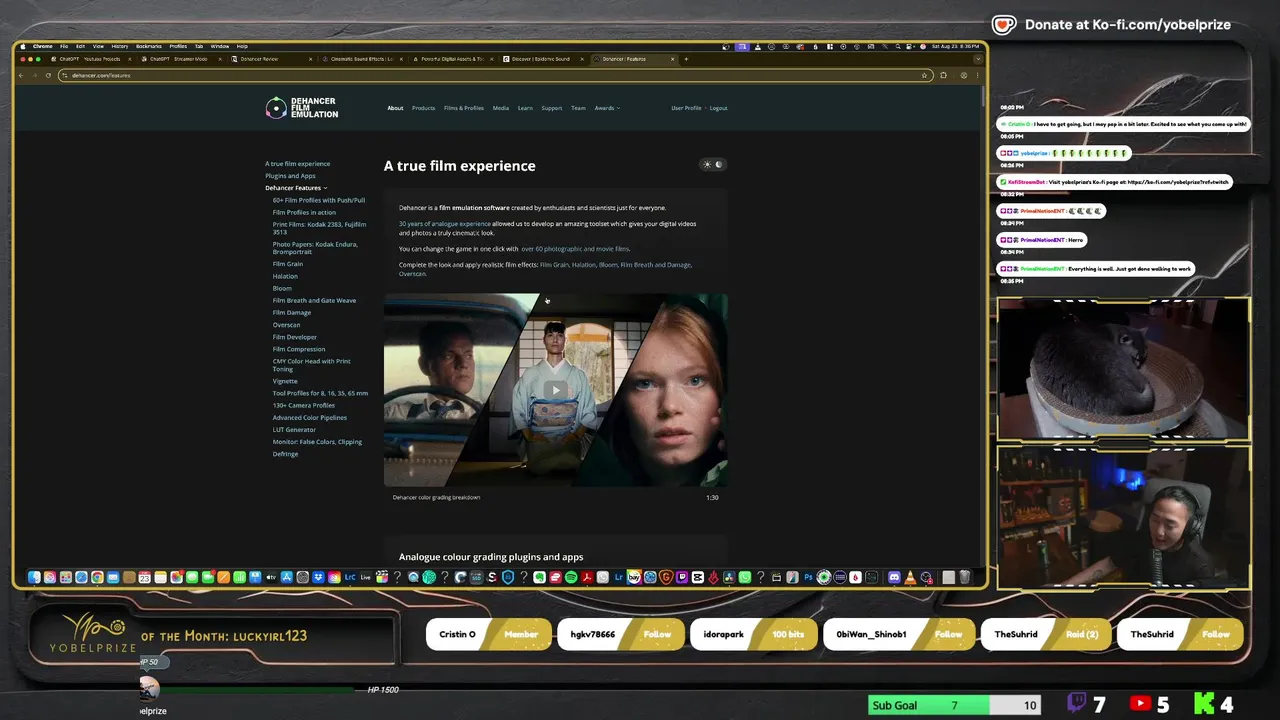
Task: Open Evernote from the Dock
Action: pyautogui.click(x=539, y=577)
